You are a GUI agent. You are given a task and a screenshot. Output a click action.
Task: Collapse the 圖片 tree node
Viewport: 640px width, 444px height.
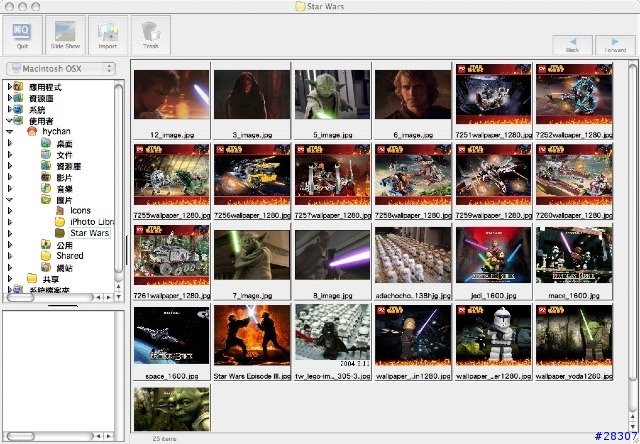[x=9, y=200]
